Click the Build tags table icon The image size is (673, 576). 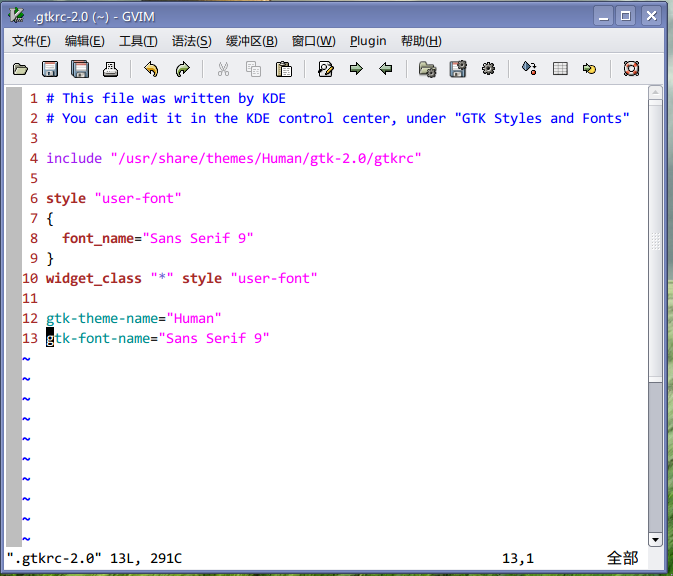pos(560,69)
